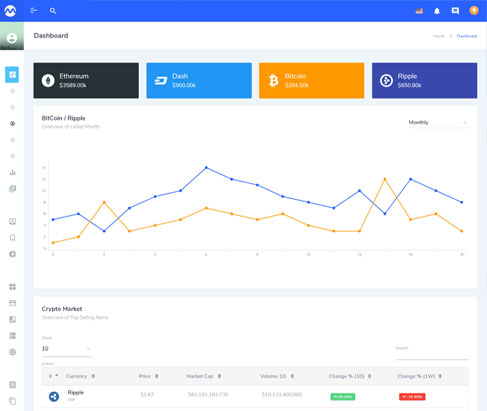This screenshot has height=411, width=487.
Task: Click the Home breadcrumb link
Action: click(438, 36)
